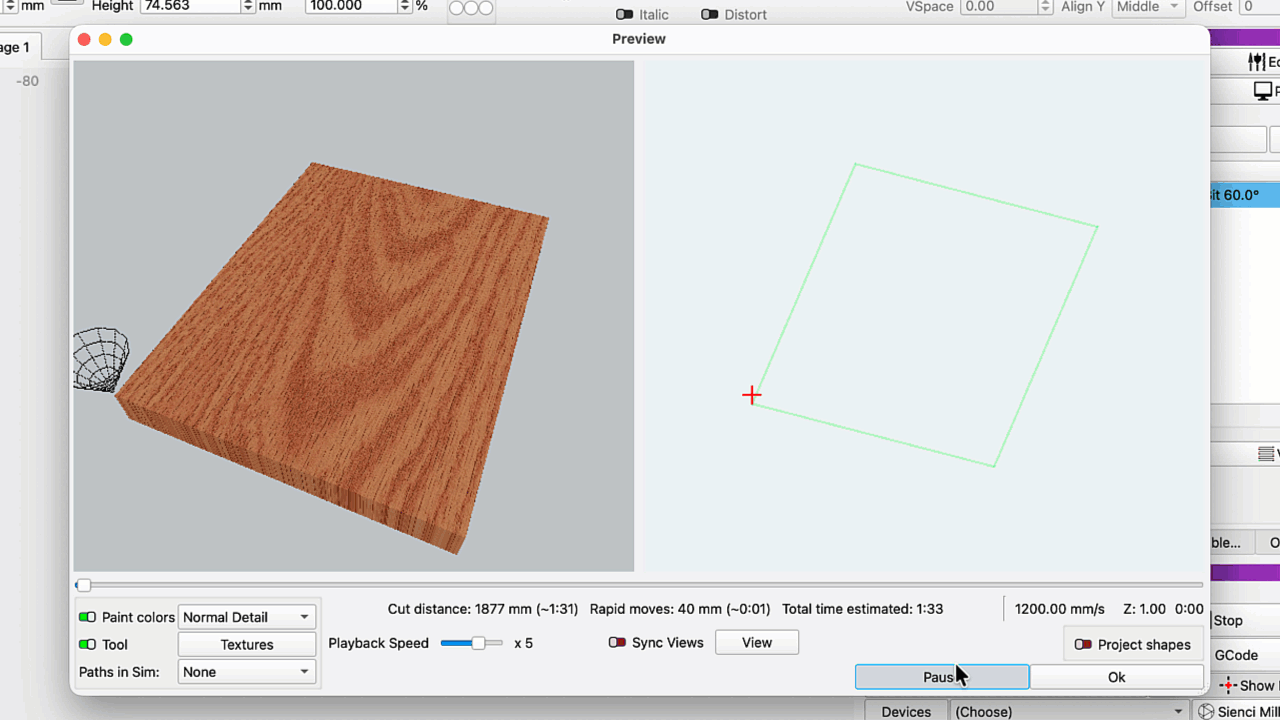Image resolution: width=1280 pixels, height=720 pixels.
Task: Click the Sienci Mill device icon
Action: (x=1206, y=712)
